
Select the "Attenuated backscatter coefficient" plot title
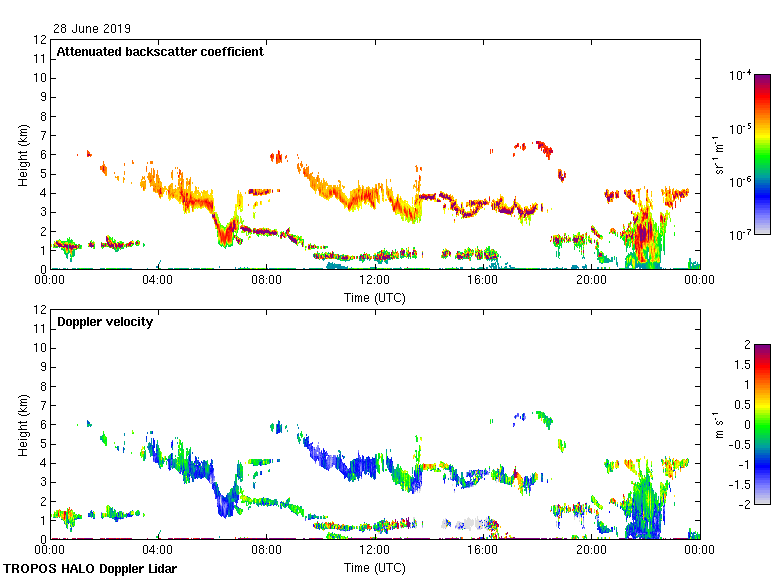click(160, 52)
